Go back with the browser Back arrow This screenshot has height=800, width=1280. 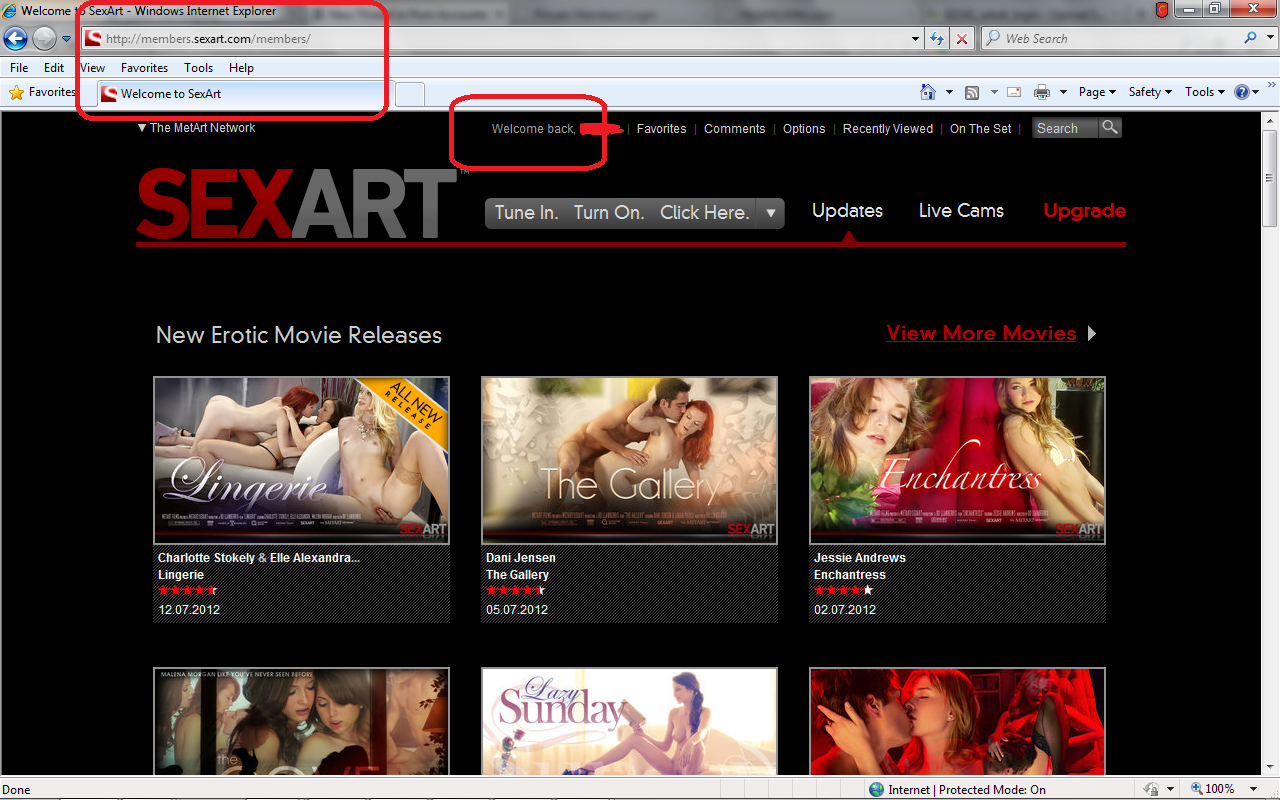16,39
